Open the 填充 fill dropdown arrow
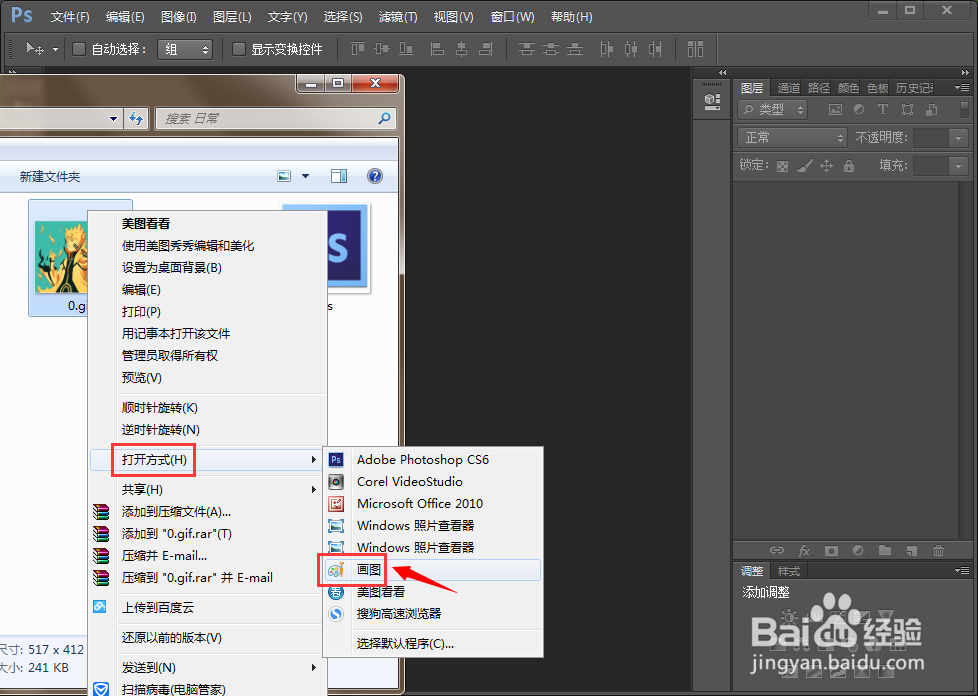 (x=958, y=166)
